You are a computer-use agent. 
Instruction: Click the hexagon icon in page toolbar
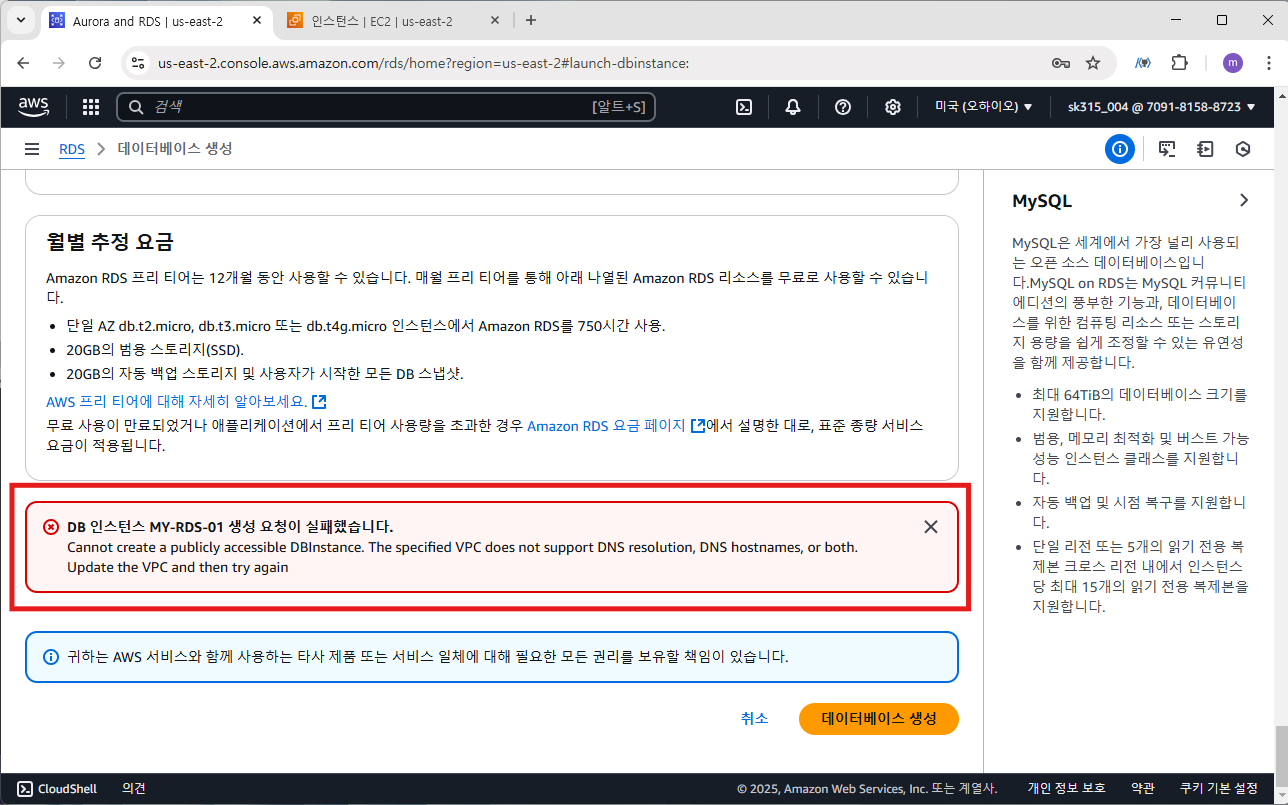point(1243,149)
